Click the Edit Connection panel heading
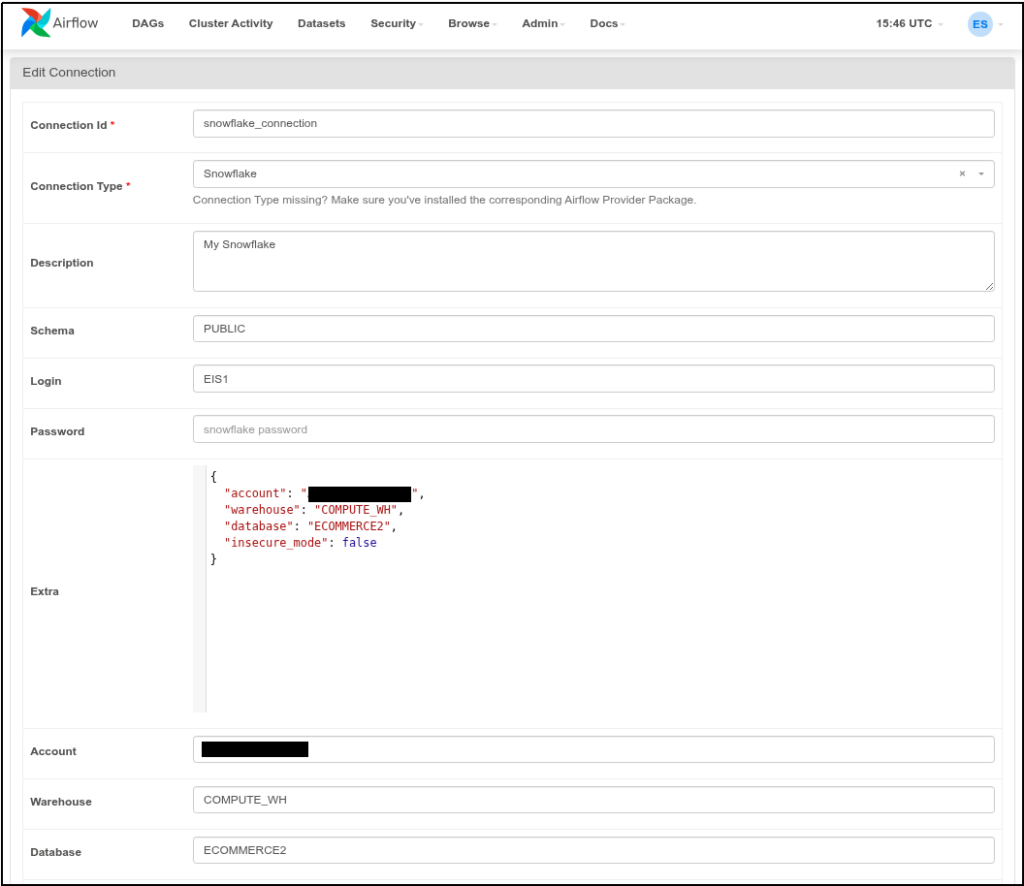This screenshot has height=886, width=1024. point(69,72)
